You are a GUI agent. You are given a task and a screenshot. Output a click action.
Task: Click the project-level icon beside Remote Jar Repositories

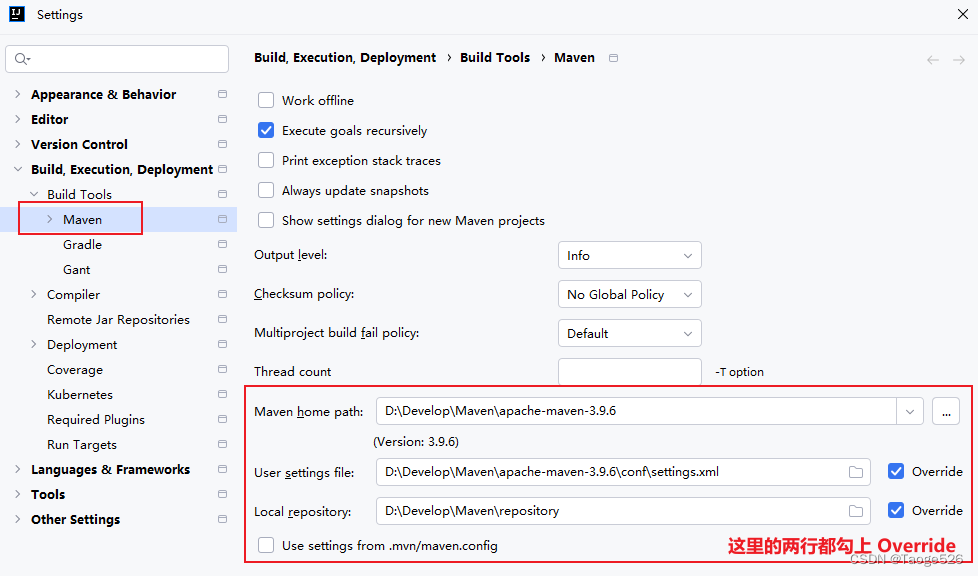tap(222, 319)
